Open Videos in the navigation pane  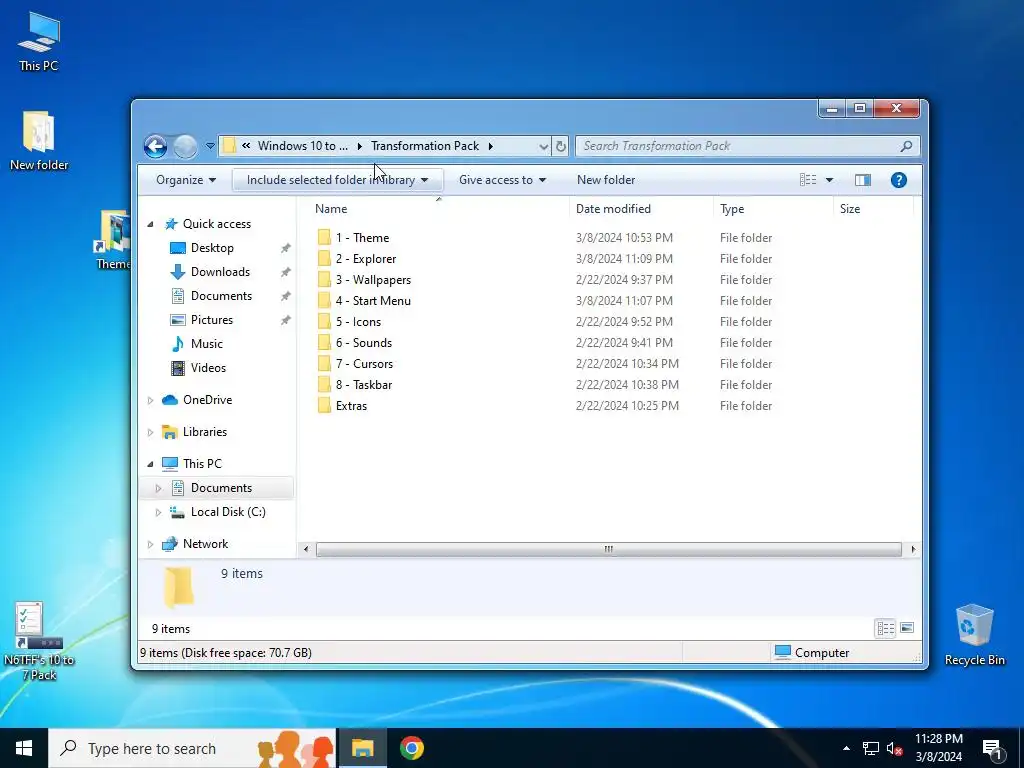coord(208,368)
